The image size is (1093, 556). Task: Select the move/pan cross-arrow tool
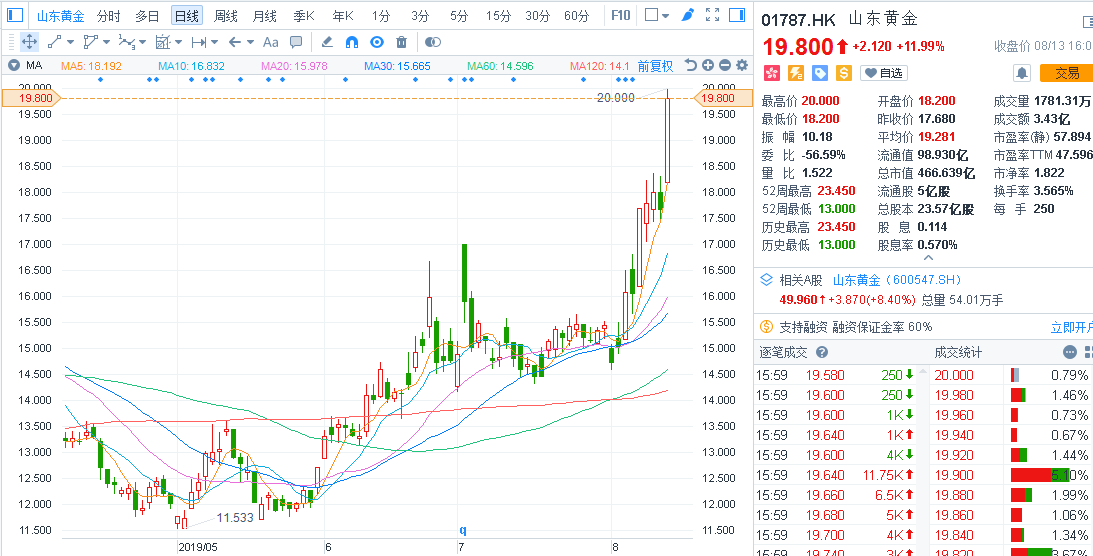pos(29,42)
